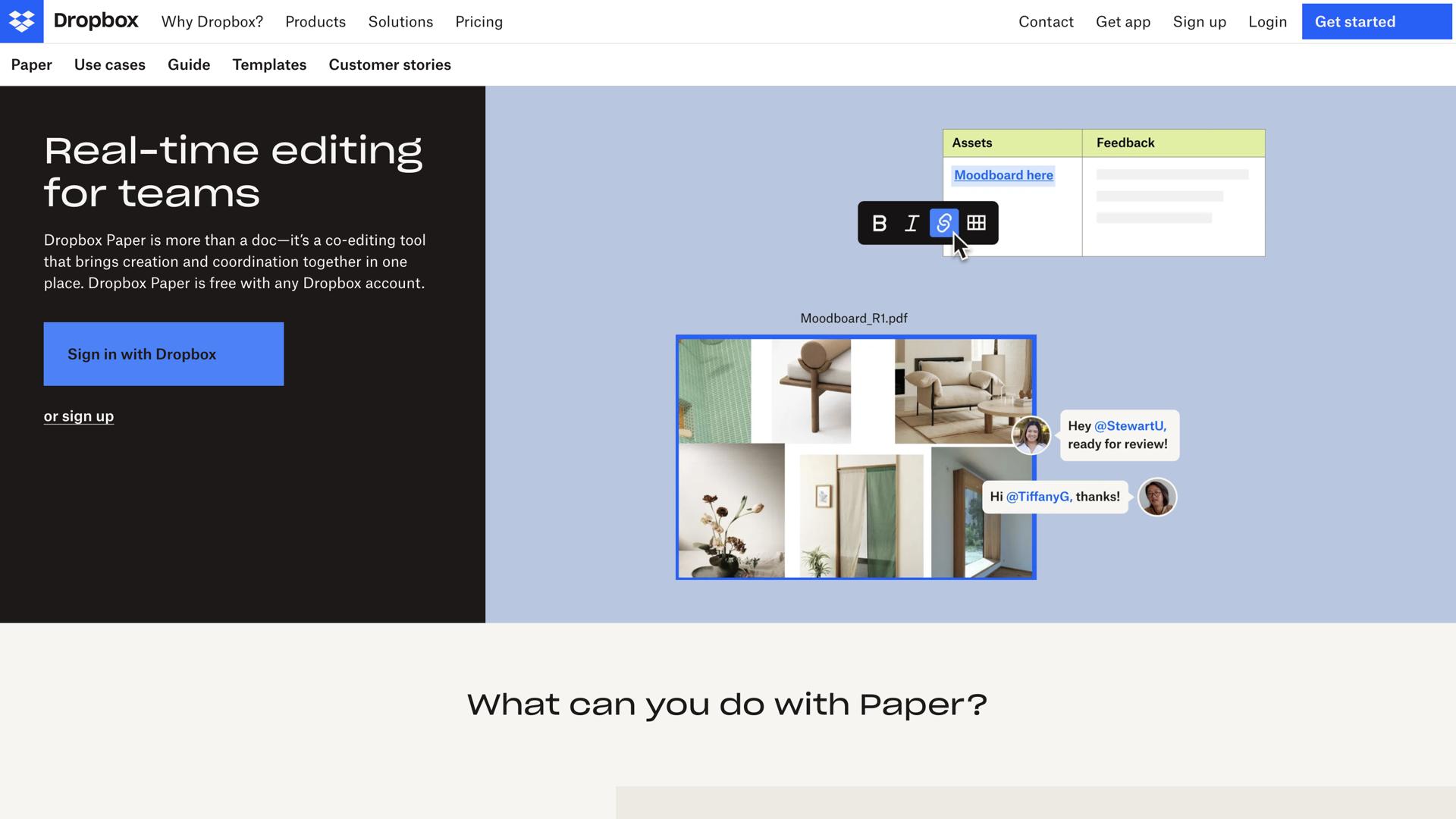Select the insert table icon
This screenshot has width=1456, height=819.
977,223
